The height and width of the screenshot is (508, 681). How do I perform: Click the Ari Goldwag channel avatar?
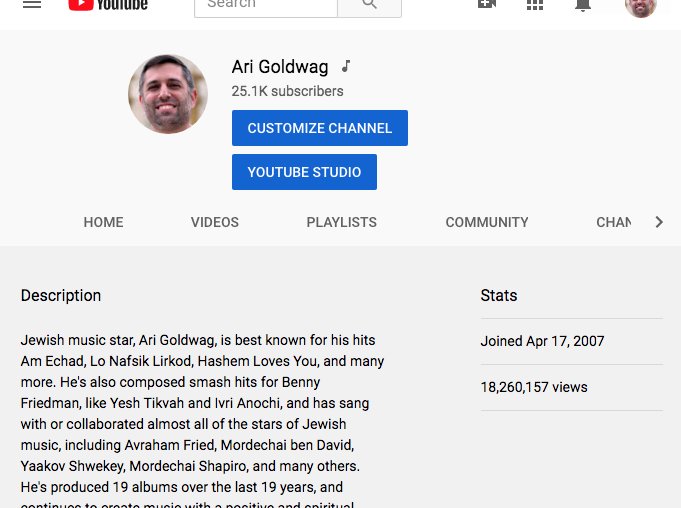pyautogui.click(x=168, y=94)
